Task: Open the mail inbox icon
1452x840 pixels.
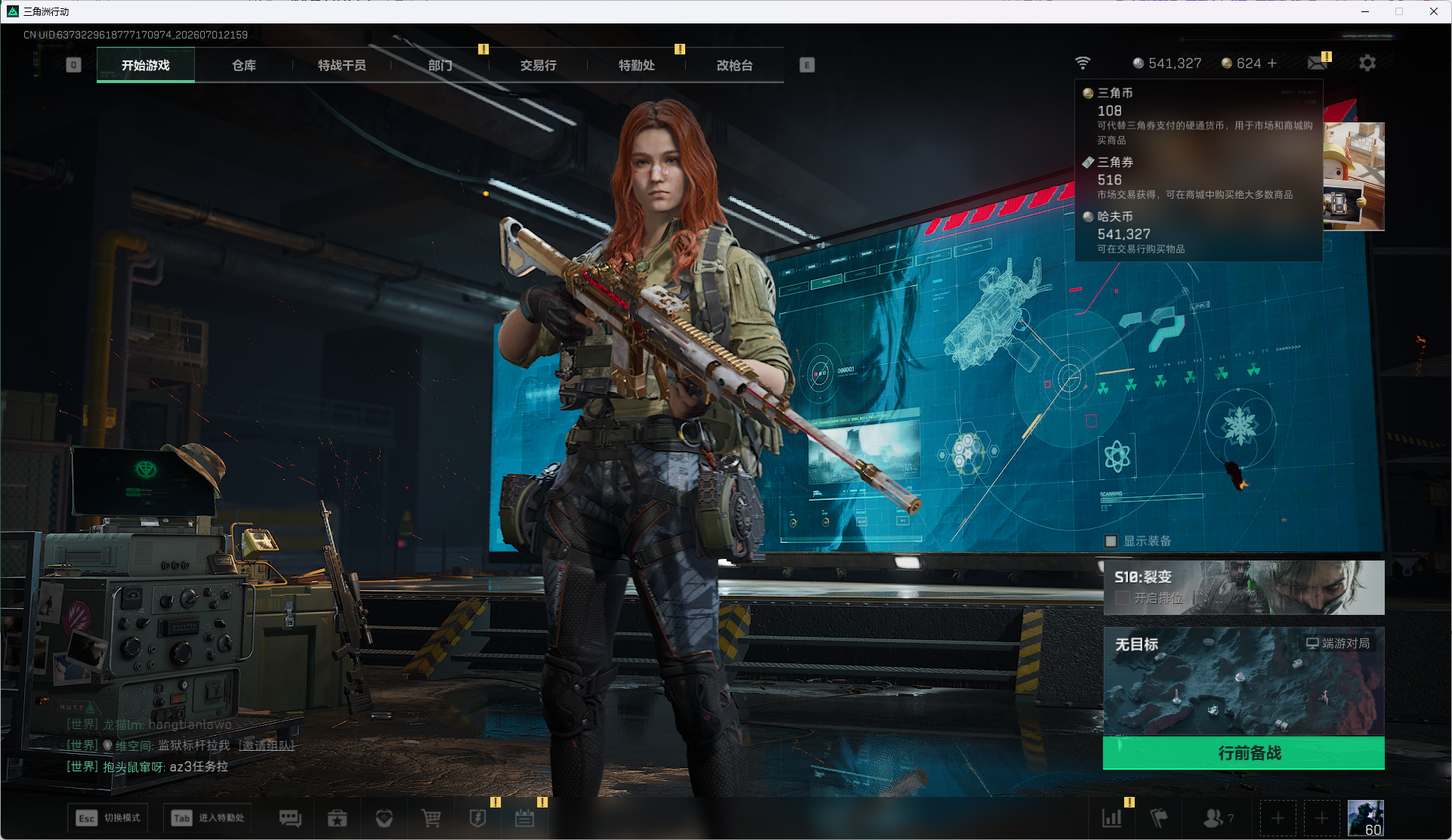Action: pyautogui.click(x=1318, y=63)
